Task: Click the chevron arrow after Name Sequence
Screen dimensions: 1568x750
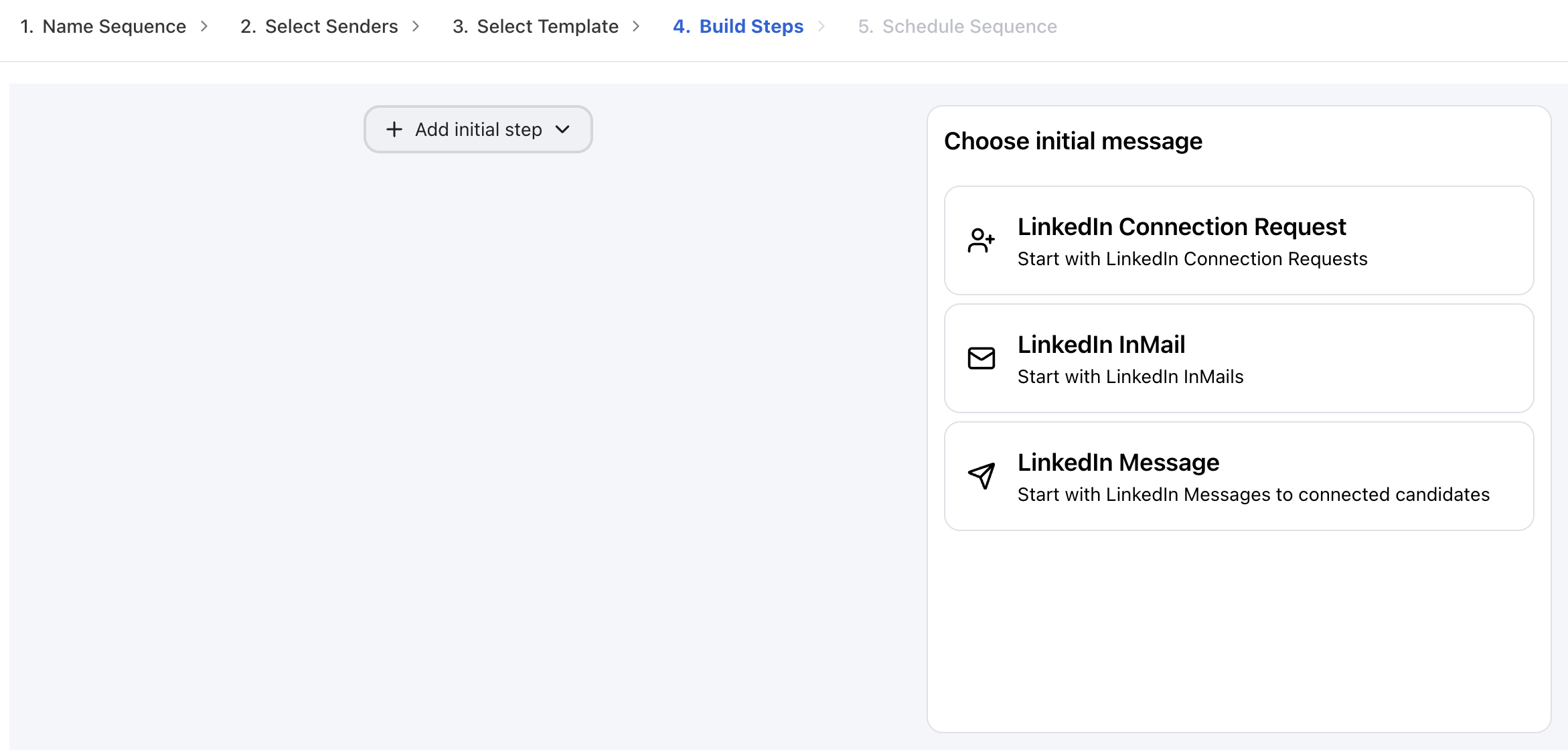Action: coord(205,26)
